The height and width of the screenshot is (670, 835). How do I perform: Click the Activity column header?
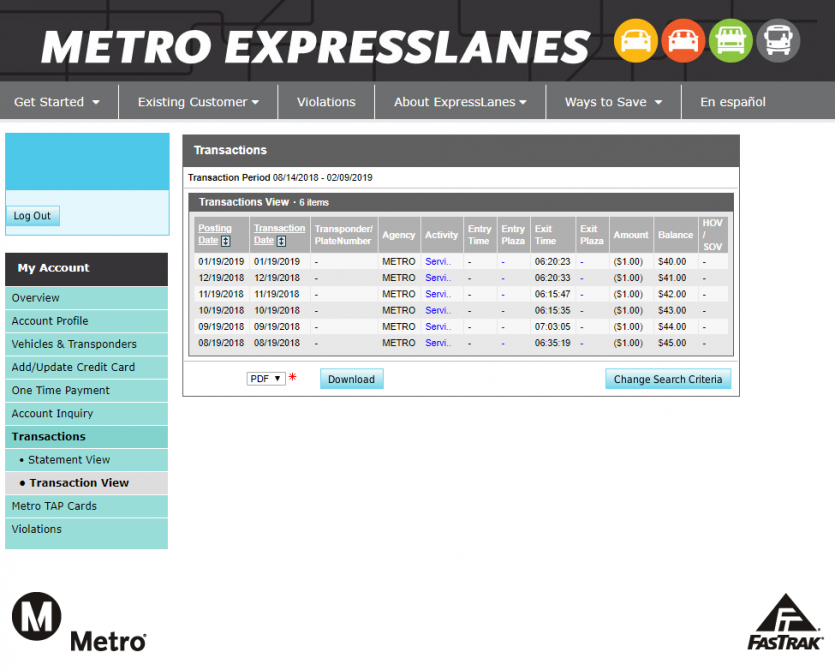pyautogui.click(x=441, y=235)
